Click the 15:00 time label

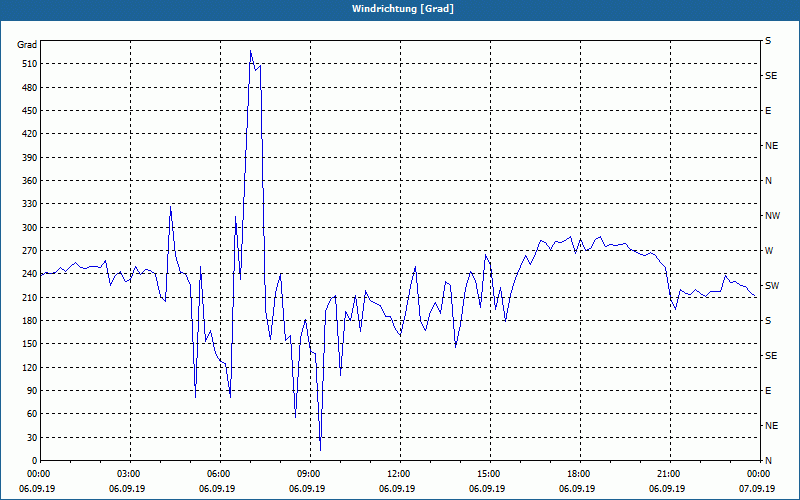489,474
